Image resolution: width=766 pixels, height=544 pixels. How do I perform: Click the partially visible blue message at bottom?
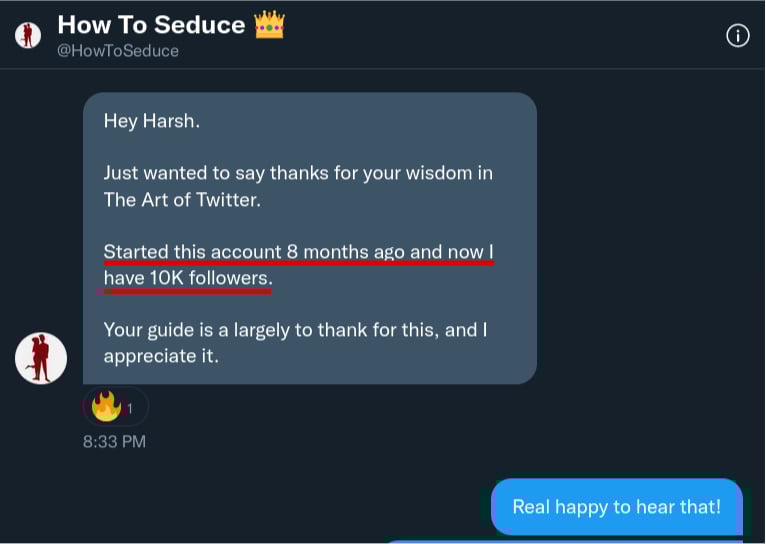tap(560, 541)
